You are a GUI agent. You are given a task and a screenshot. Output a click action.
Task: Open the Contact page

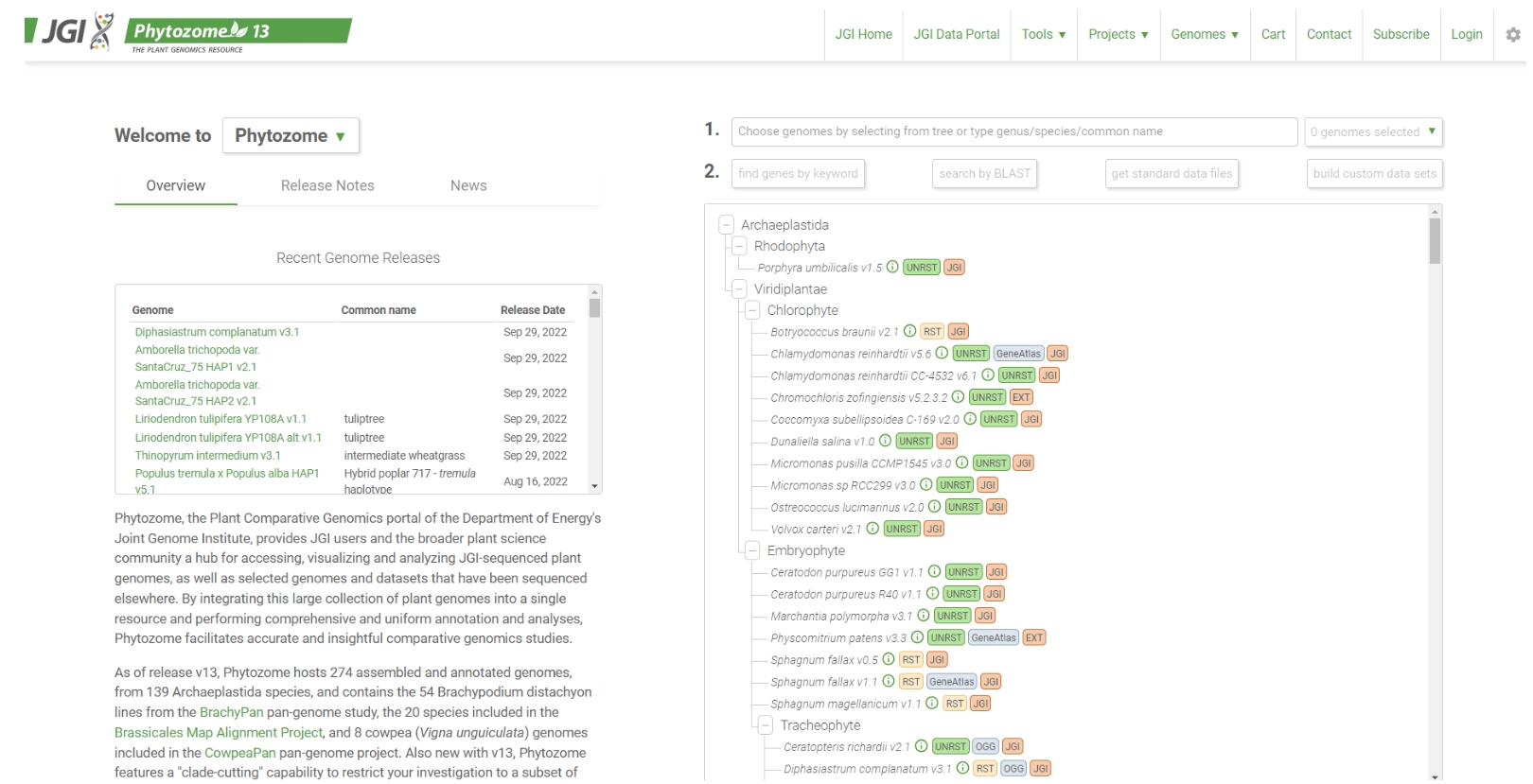[1330, 34]
